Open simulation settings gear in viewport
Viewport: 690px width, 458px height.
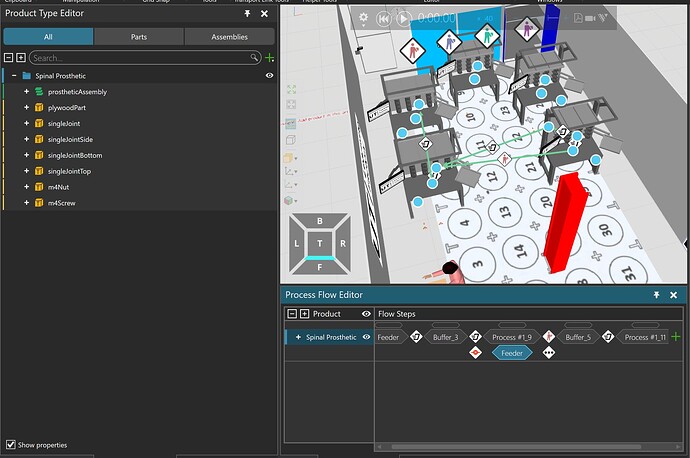[x=363, y=18]
